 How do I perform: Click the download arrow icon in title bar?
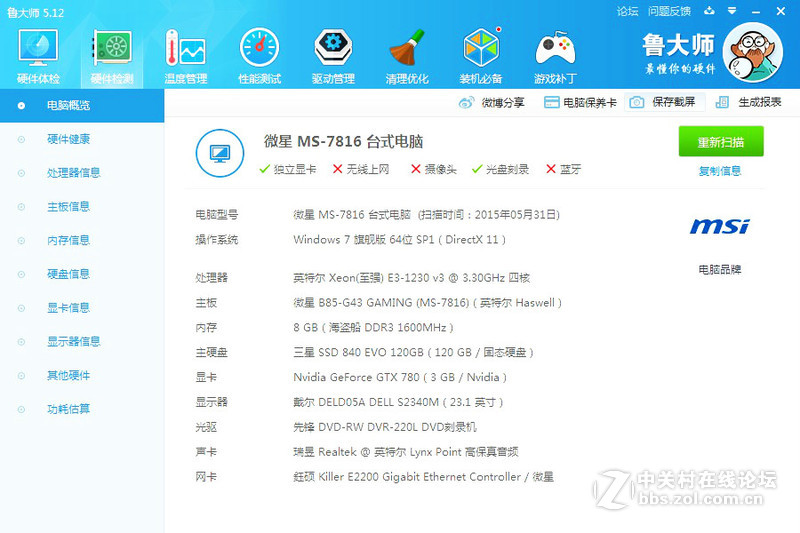coord(709,11)
